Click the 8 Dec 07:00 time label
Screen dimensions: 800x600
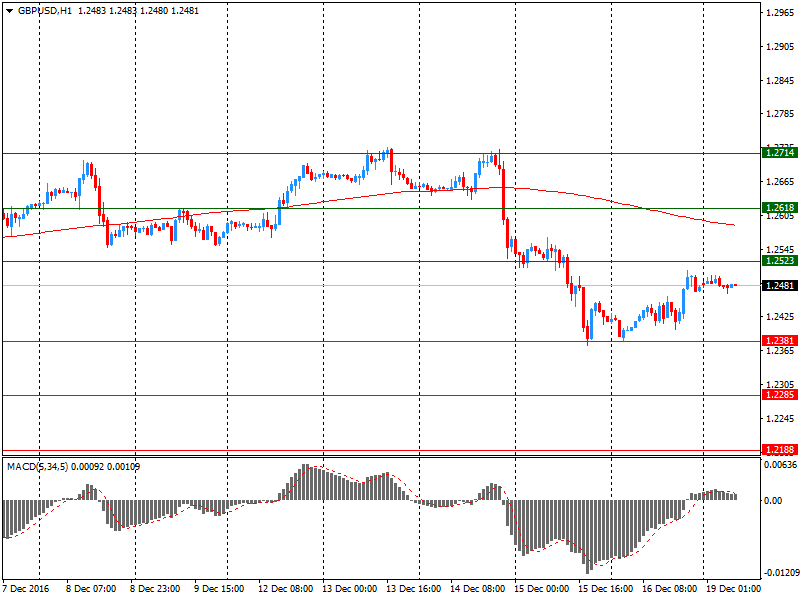click(x=91, y=589)
